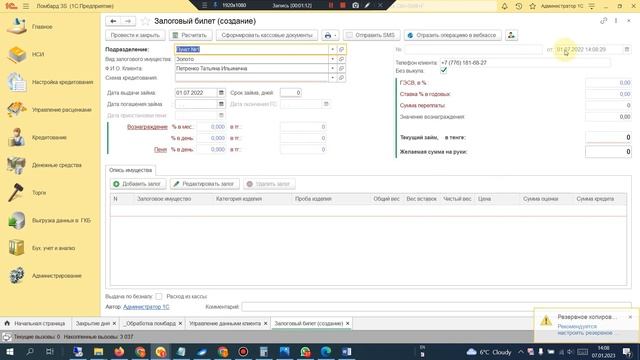Open the history clock icon
The width and height of the screenshot is (640, 360).
[519, 6]
